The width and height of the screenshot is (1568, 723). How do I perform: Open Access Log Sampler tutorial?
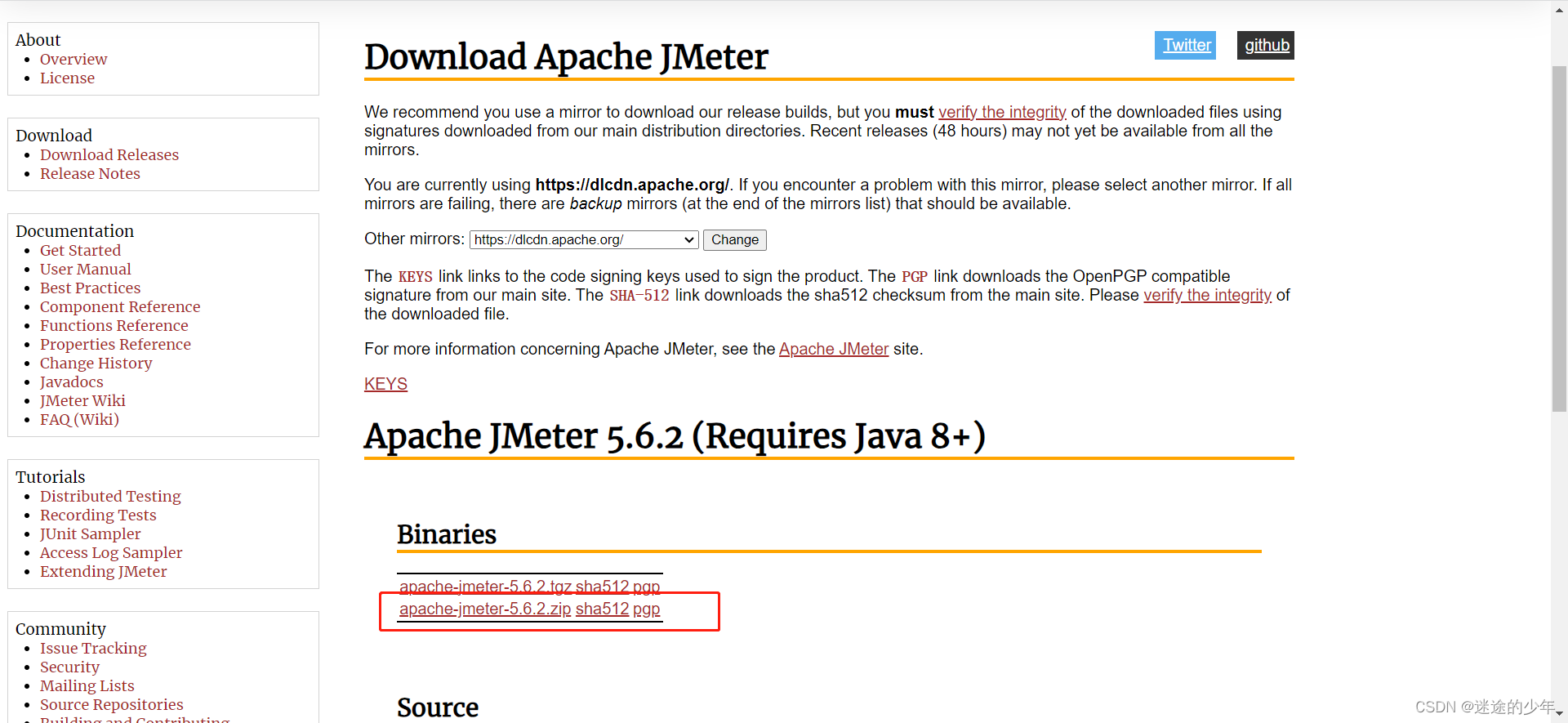[111, 552]
